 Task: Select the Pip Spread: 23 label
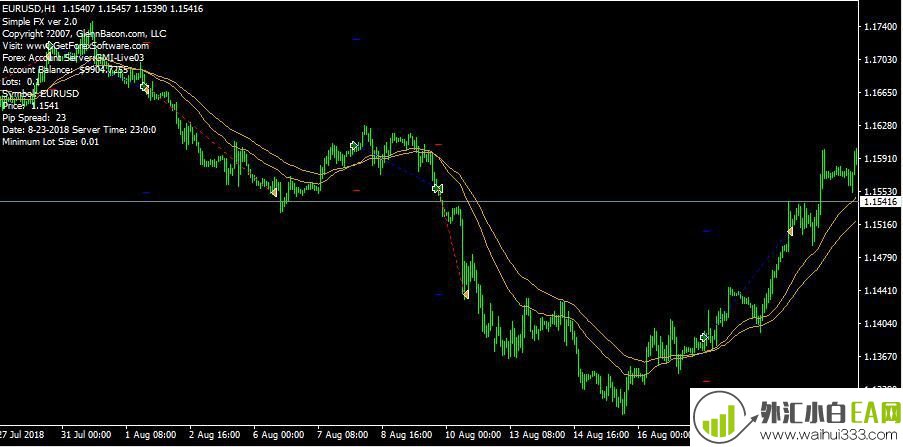34,118
